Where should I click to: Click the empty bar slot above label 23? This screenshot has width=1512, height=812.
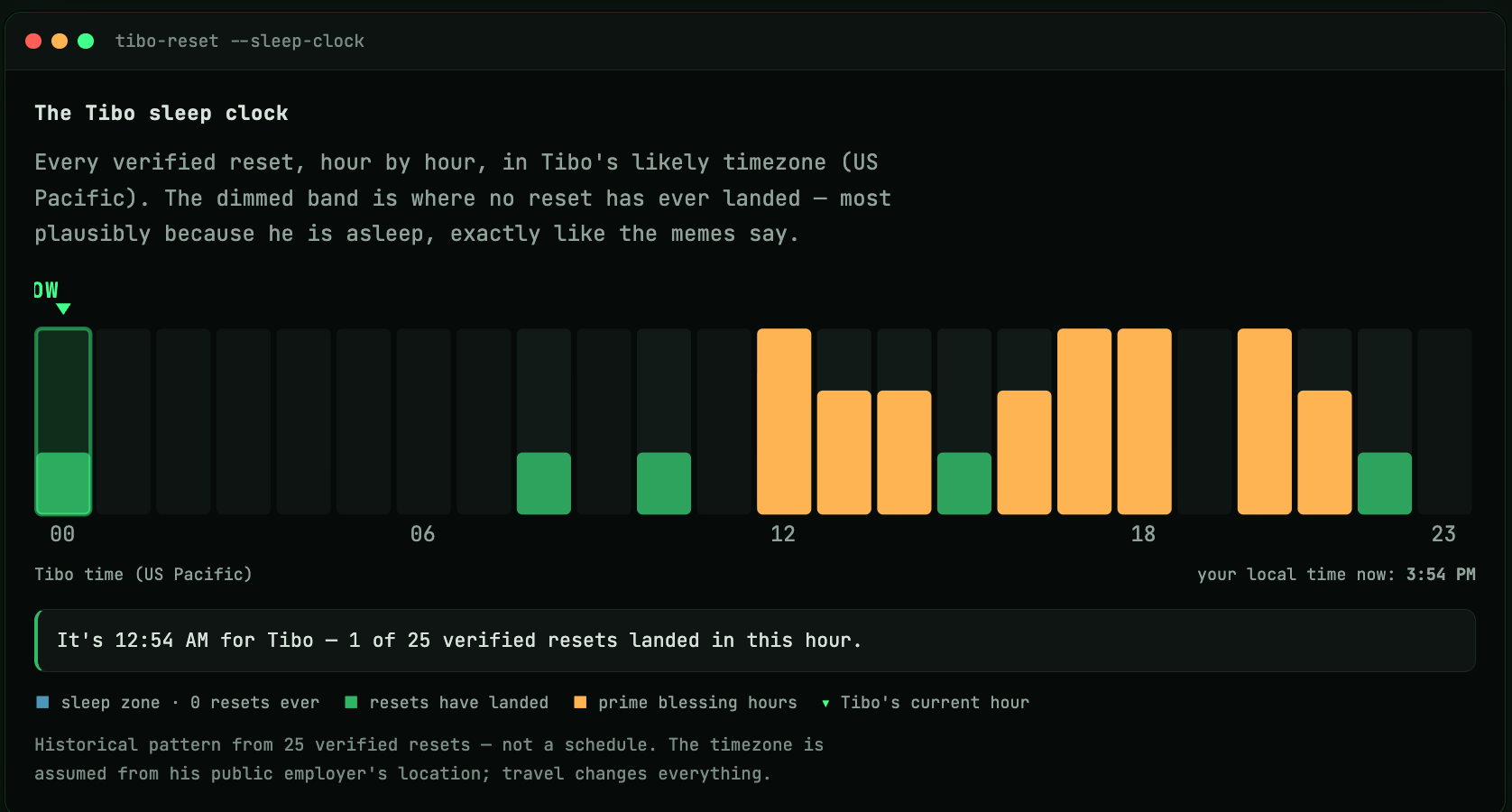(x=1445, y=421)
